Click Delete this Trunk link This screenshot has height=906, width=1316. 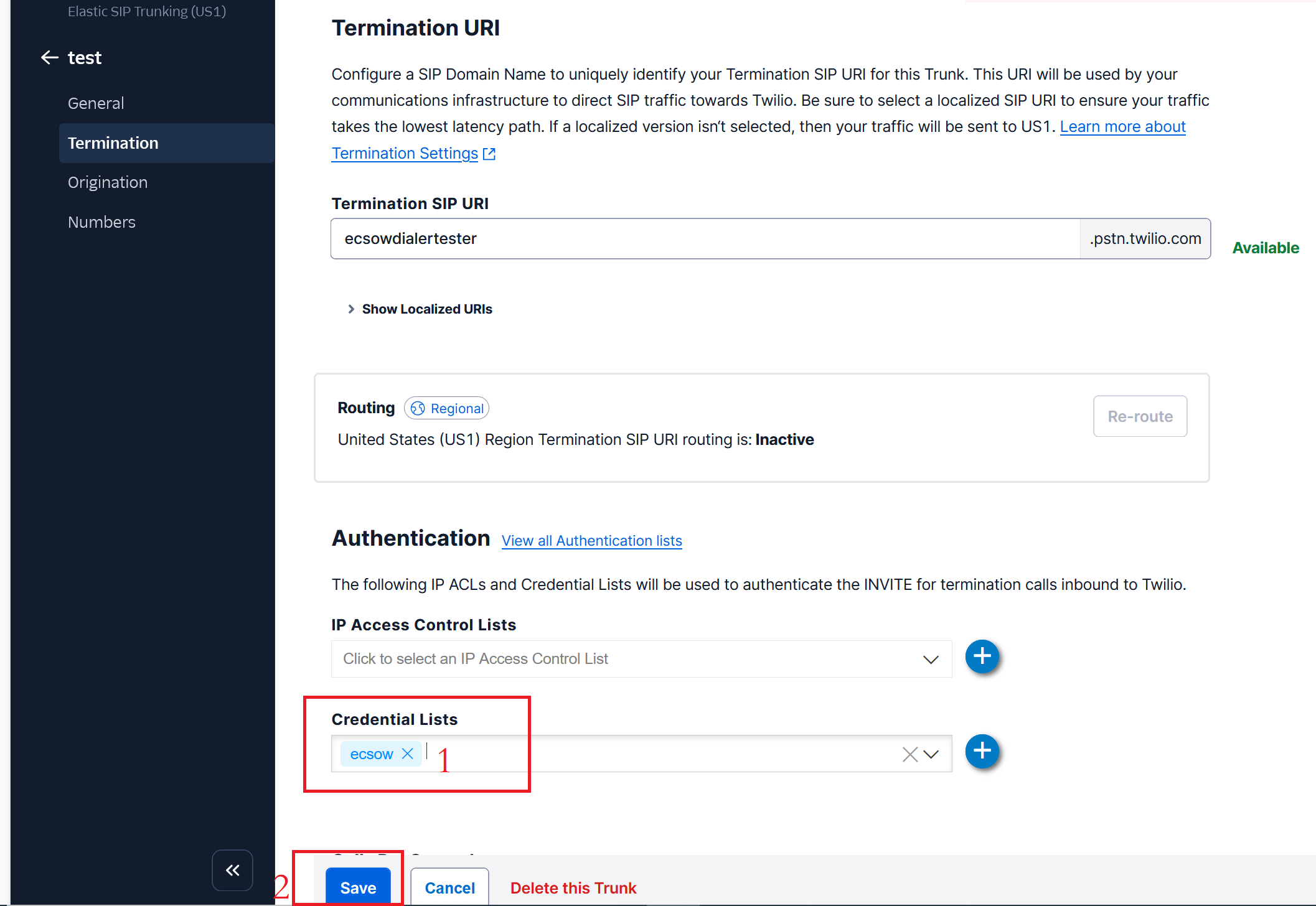pyautogui.click(x=573, y=888)
